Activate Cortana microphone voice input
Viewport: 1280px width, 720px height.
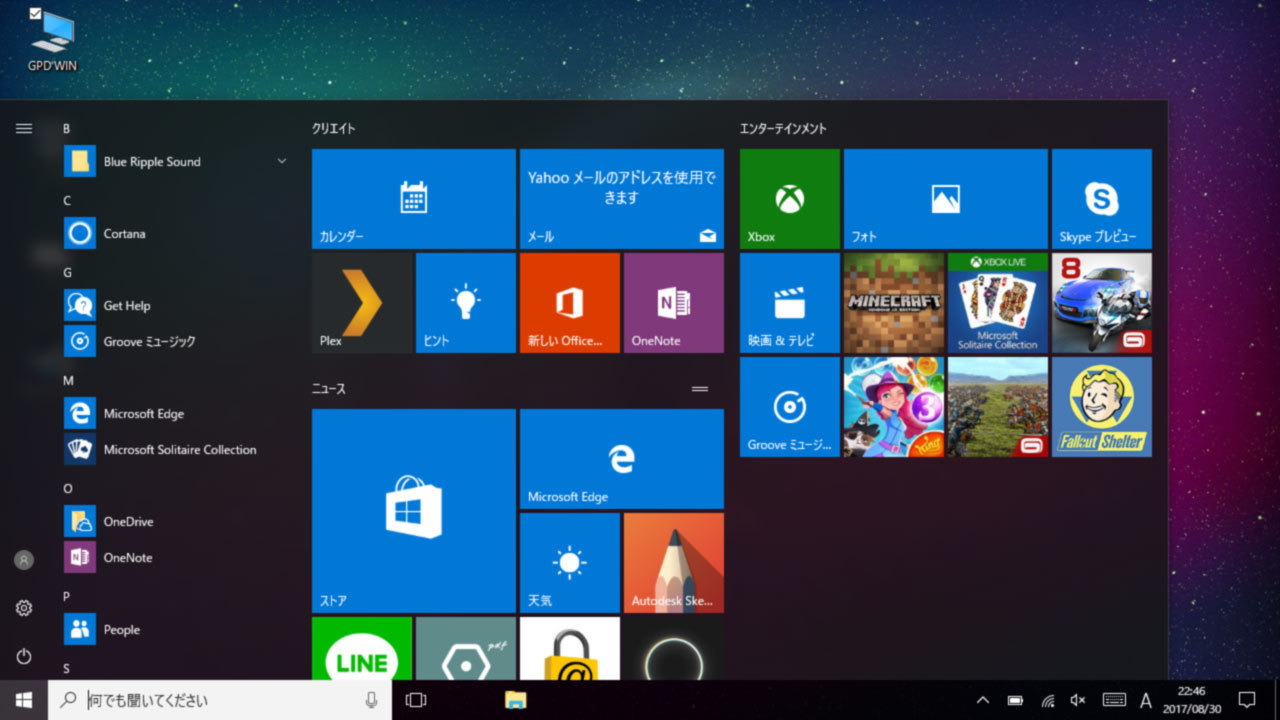(x=372, y=700)
